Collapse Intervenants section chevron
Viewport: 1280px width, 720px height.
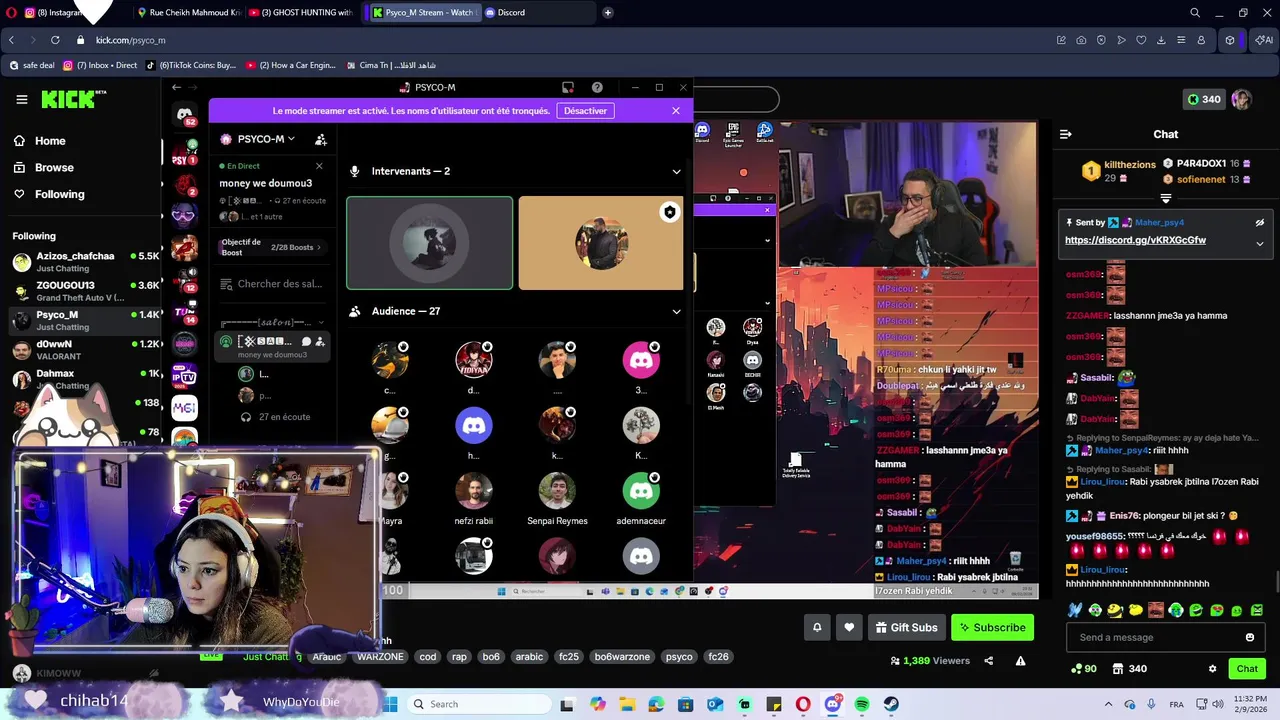click(x=676, y=171)
